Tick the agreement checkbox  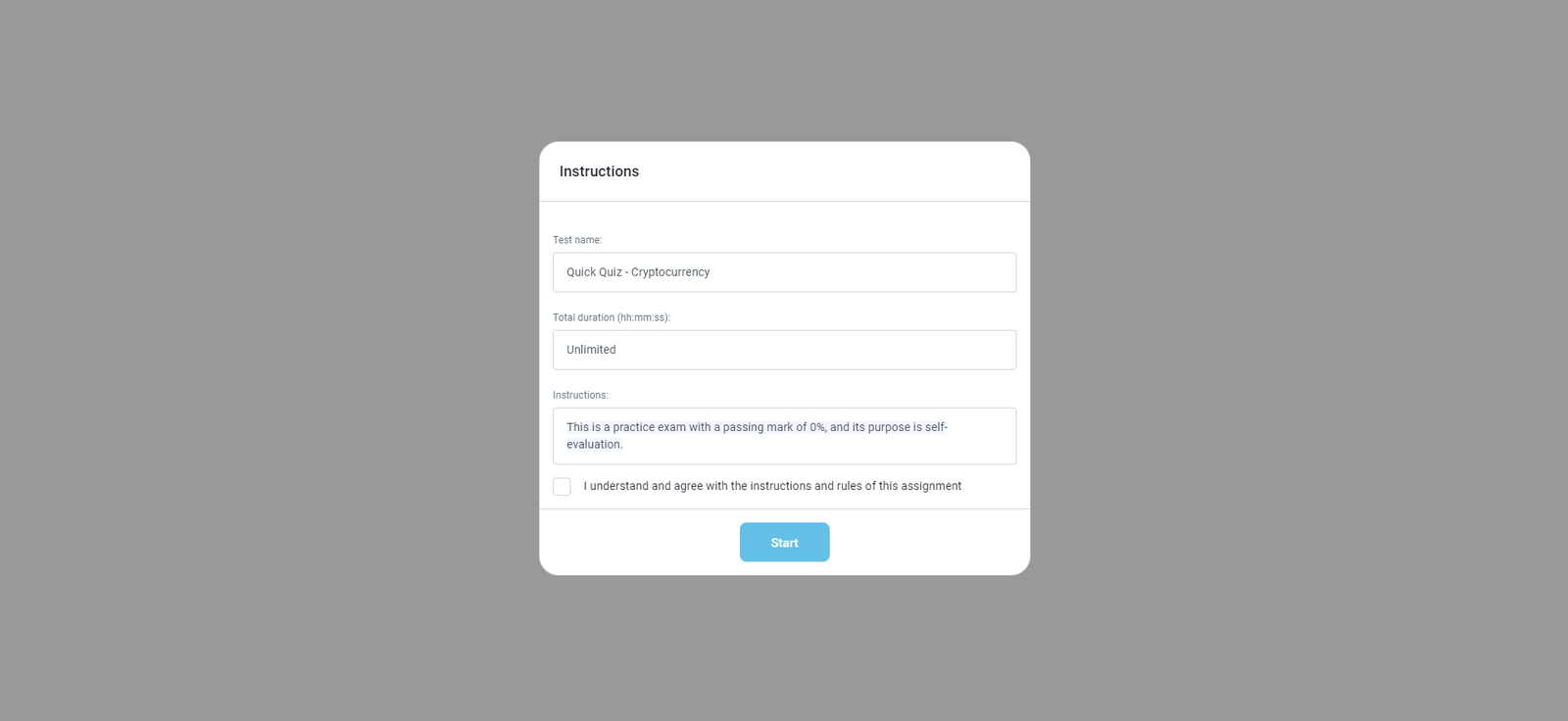pyautogui.click(x=562, y=487)
